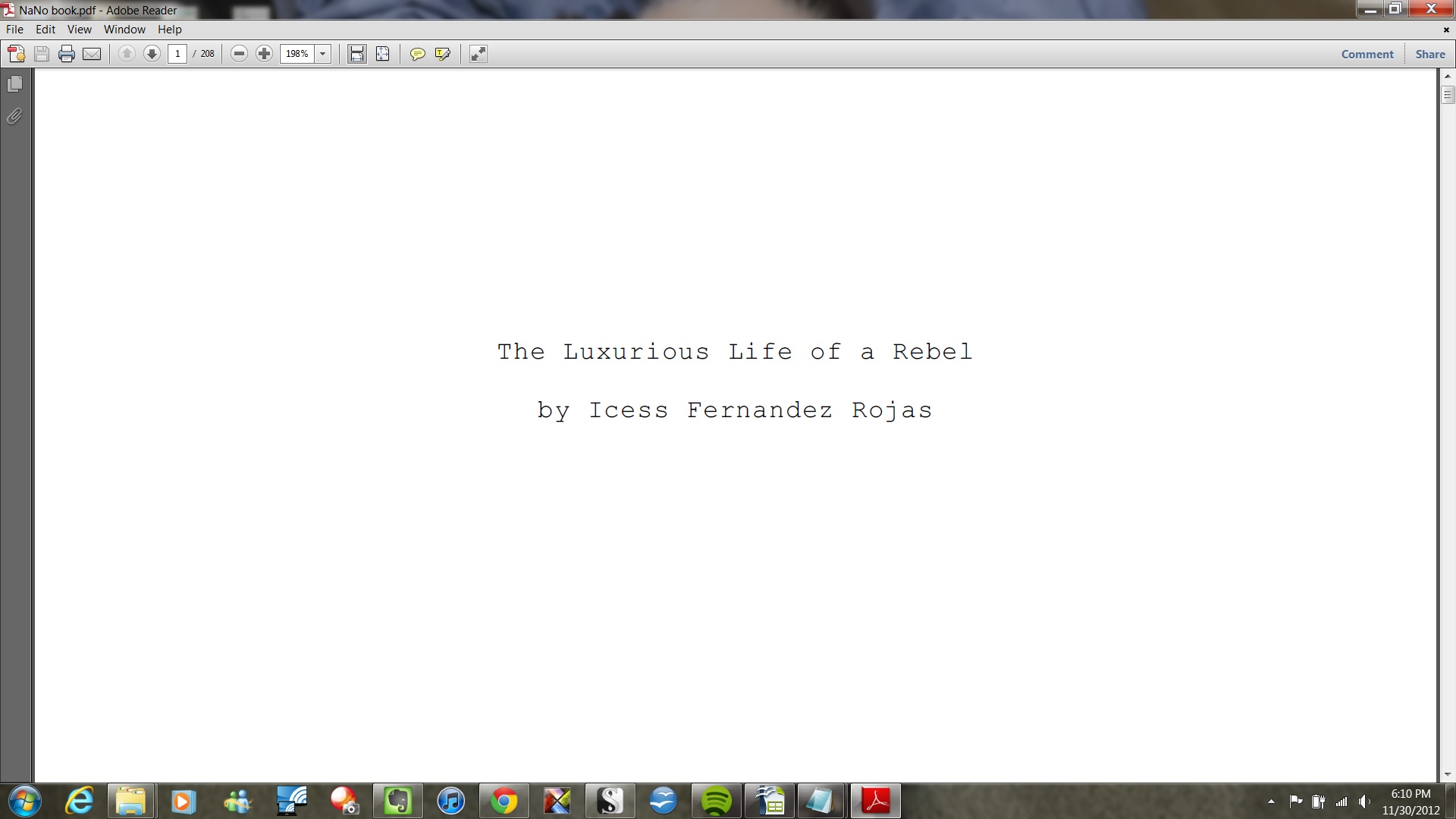Show the page thumbnails panel
This screenshot has height=819, width=1456.
click(x=14, y=84)
